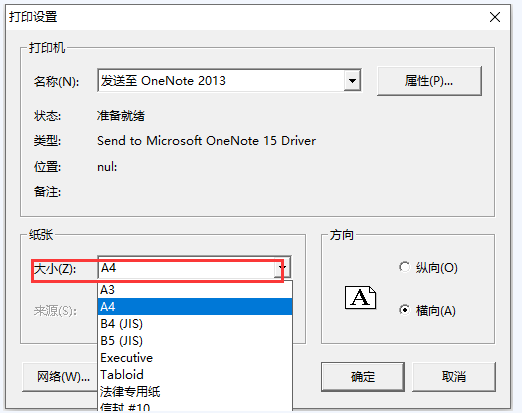The height and width of the screenshot is (413, 522).
Task: Cancel the dialog with 取消
Action: point(454,377)
